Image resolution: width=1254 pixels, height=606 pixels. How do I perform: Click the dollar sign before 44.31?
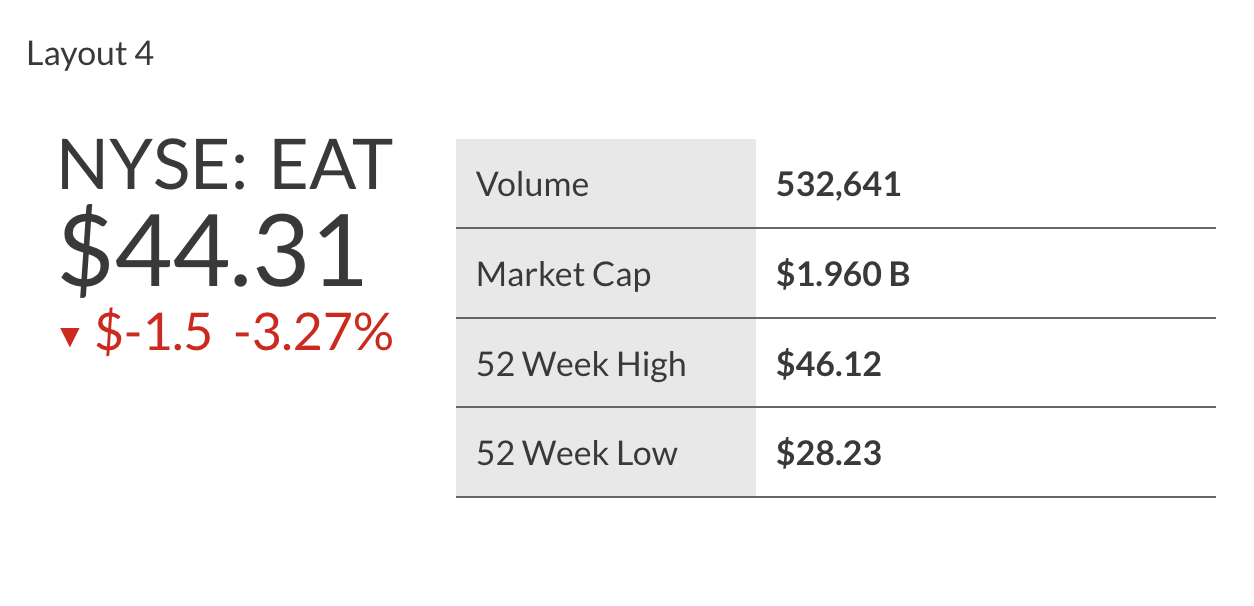pos(86,250)
